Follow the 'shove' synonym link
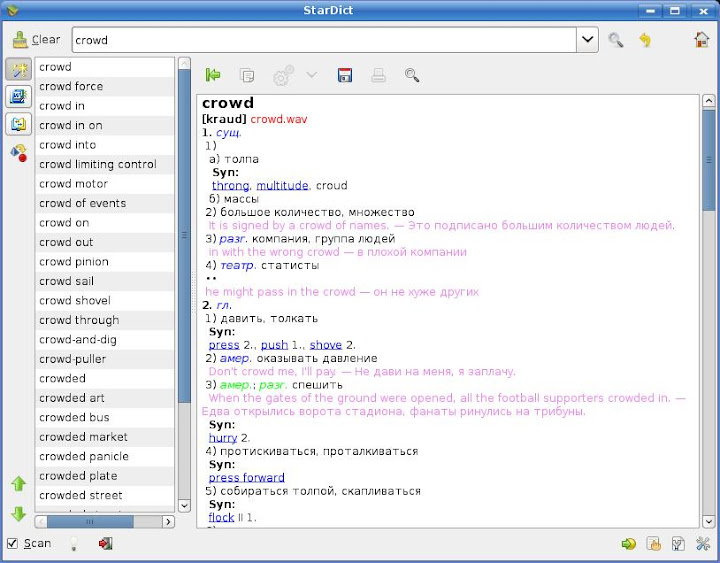The width and height of the screenshot is (720, 563). tap(326, 345)
